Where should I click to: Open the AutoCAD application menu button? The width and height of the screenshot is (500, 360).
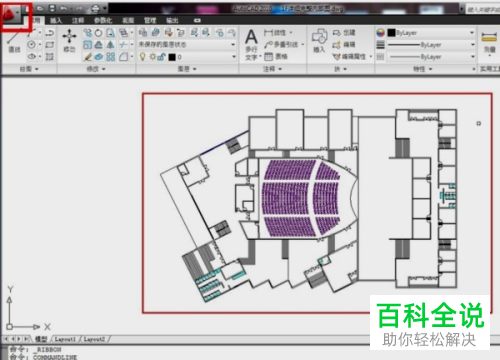tap(12, 14)
